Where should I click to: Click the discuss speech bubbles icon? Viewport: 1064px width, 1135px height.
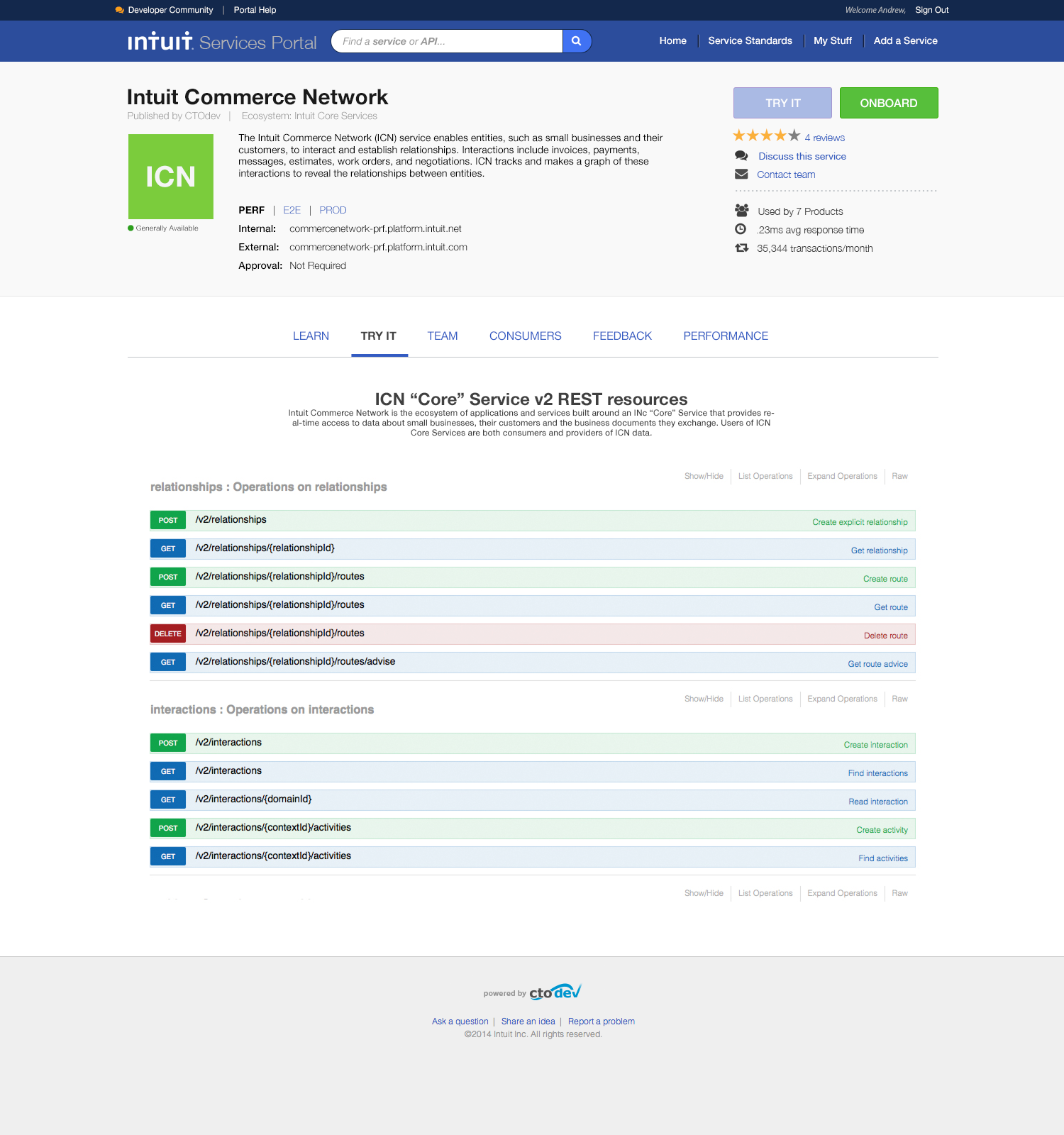coord(741,156)
